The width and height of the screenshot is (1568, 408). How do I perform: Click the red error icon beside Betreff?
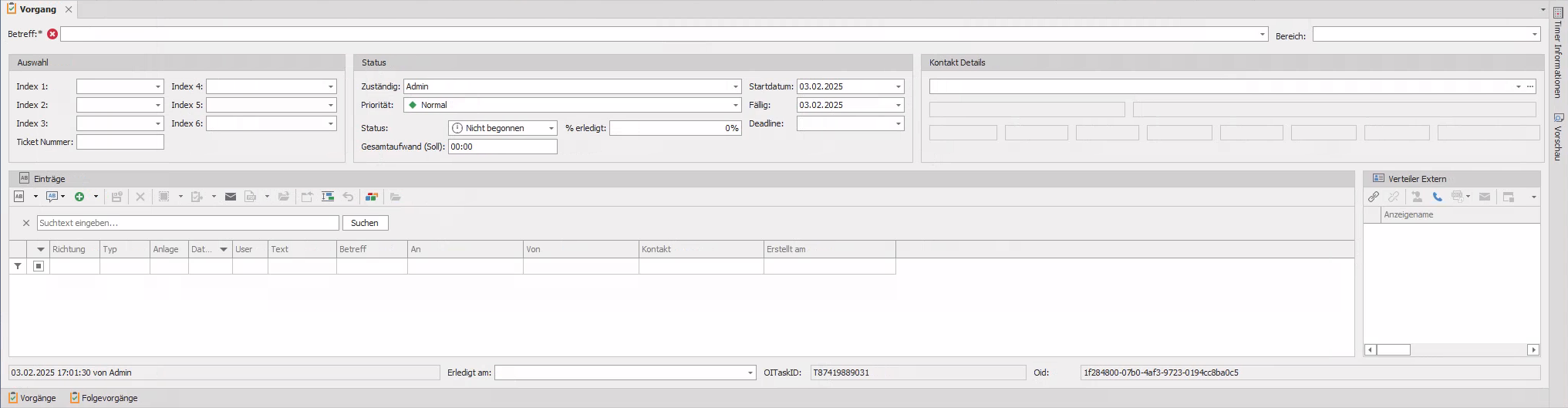point(52,34)
